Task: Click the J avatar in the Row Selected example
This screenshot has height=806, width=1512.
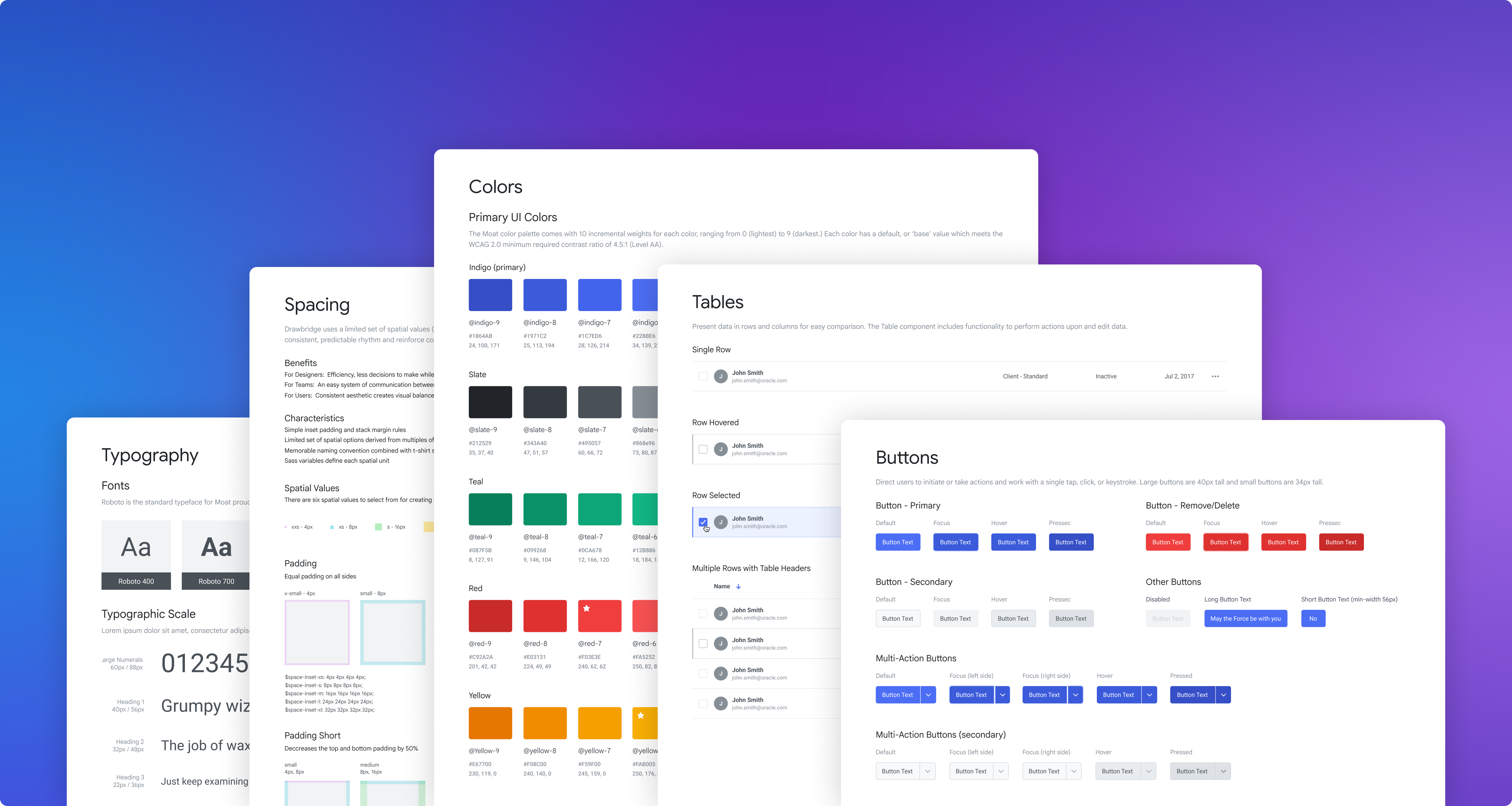Action: pyautogui.click(x=721, y=522)
